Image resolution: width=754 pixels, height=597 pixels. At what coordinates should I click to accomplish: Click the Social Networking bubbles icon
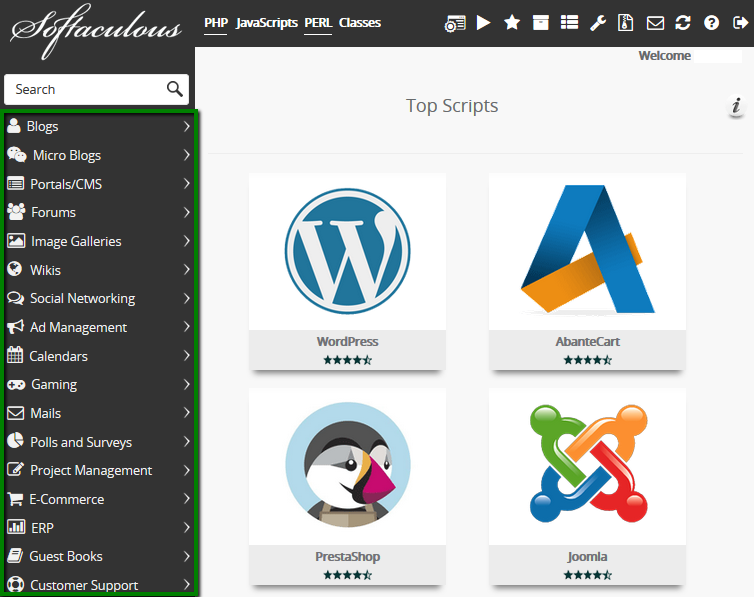point(15,298)
